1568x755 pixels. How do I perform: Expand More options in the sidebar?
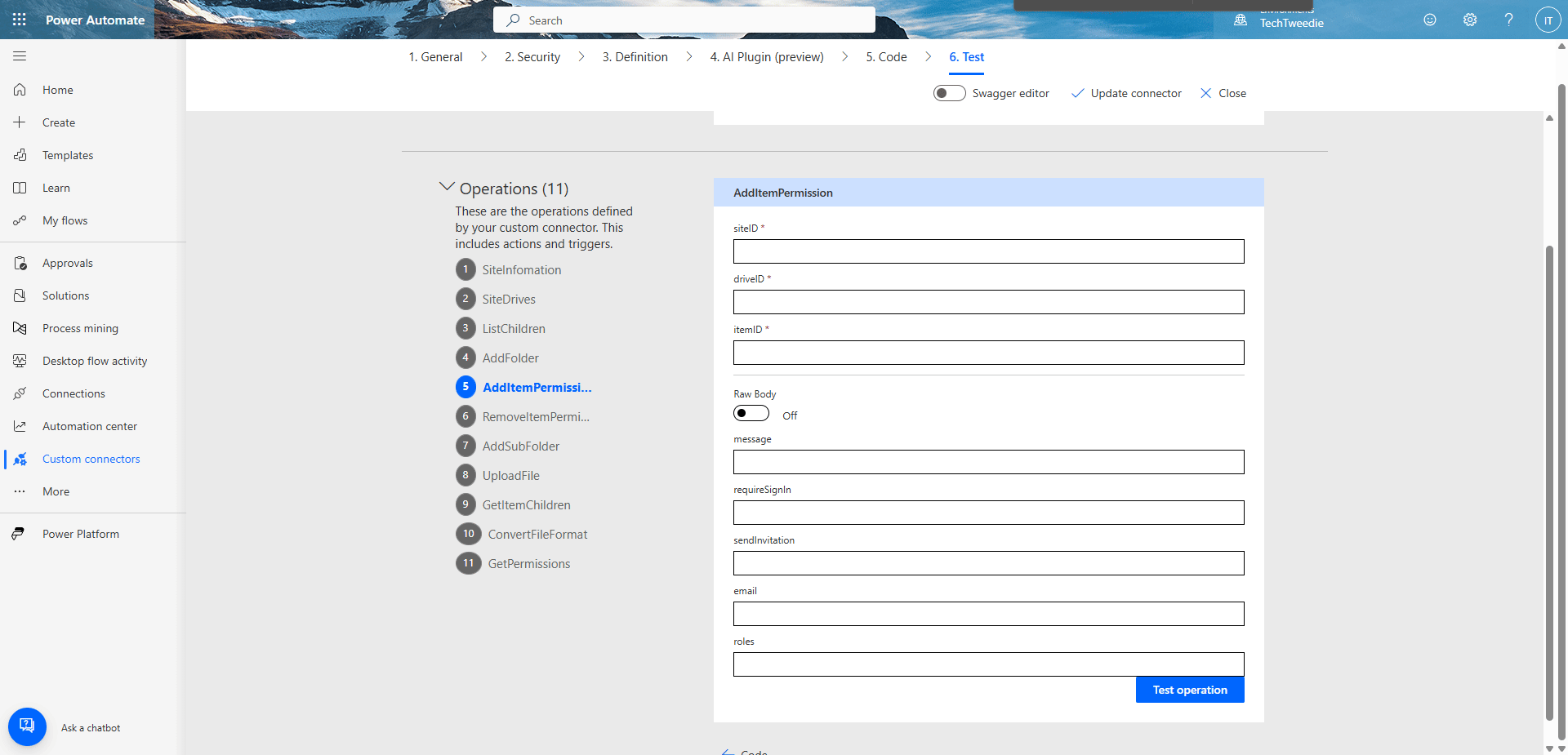(55, 491)
